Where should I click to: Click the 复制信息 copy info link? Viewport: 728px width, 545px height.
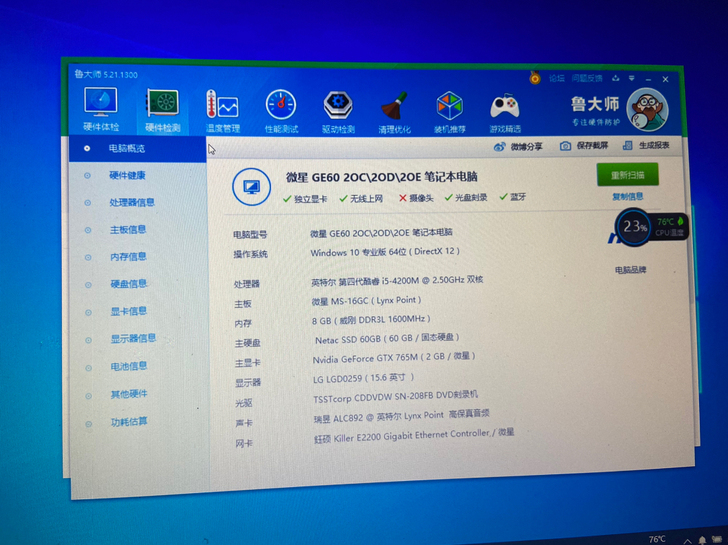(627, 197)
